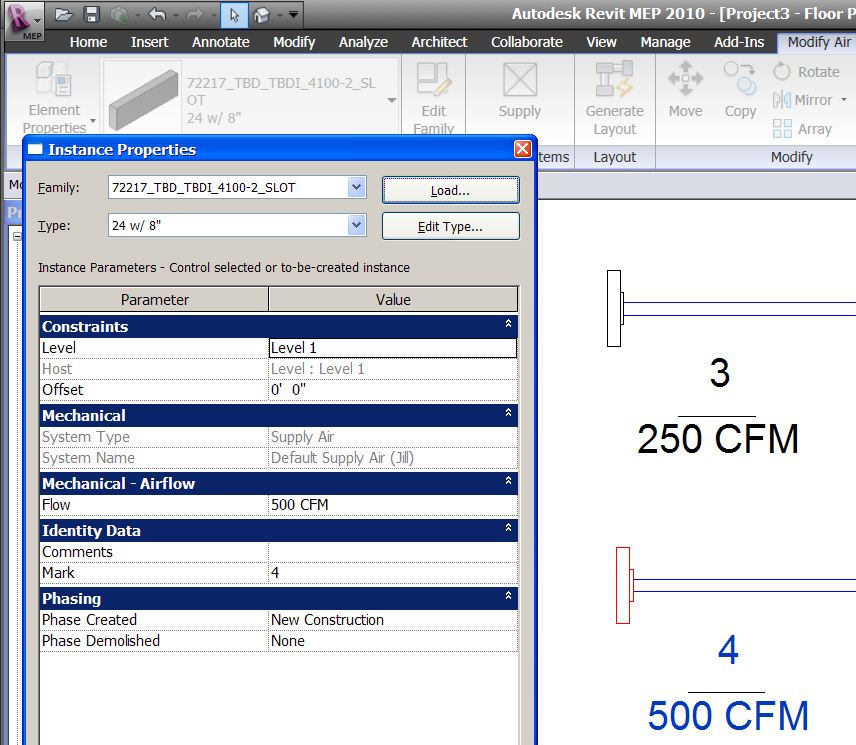
Task: Click the System Name value text
Action: coord(342,458)
